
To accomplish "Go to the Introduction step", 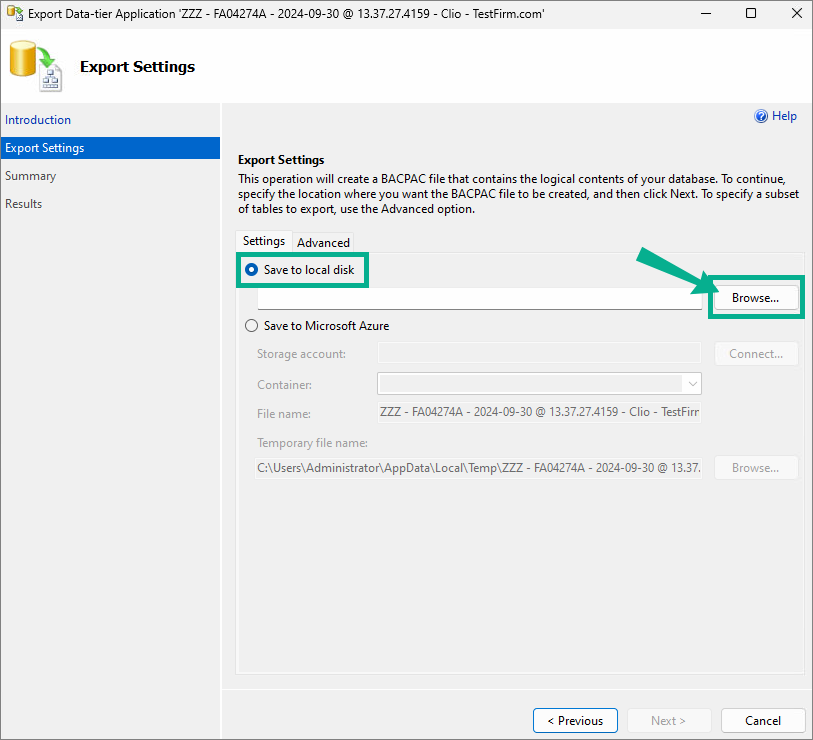I will click(x=38, y=120).
